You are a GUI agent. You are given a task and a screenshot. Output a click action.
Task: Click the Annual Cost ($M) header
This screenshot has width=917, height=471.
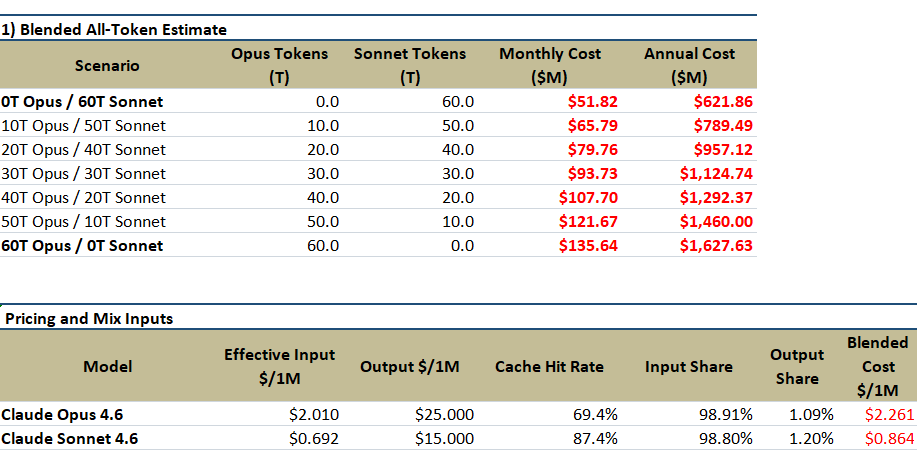689,66
